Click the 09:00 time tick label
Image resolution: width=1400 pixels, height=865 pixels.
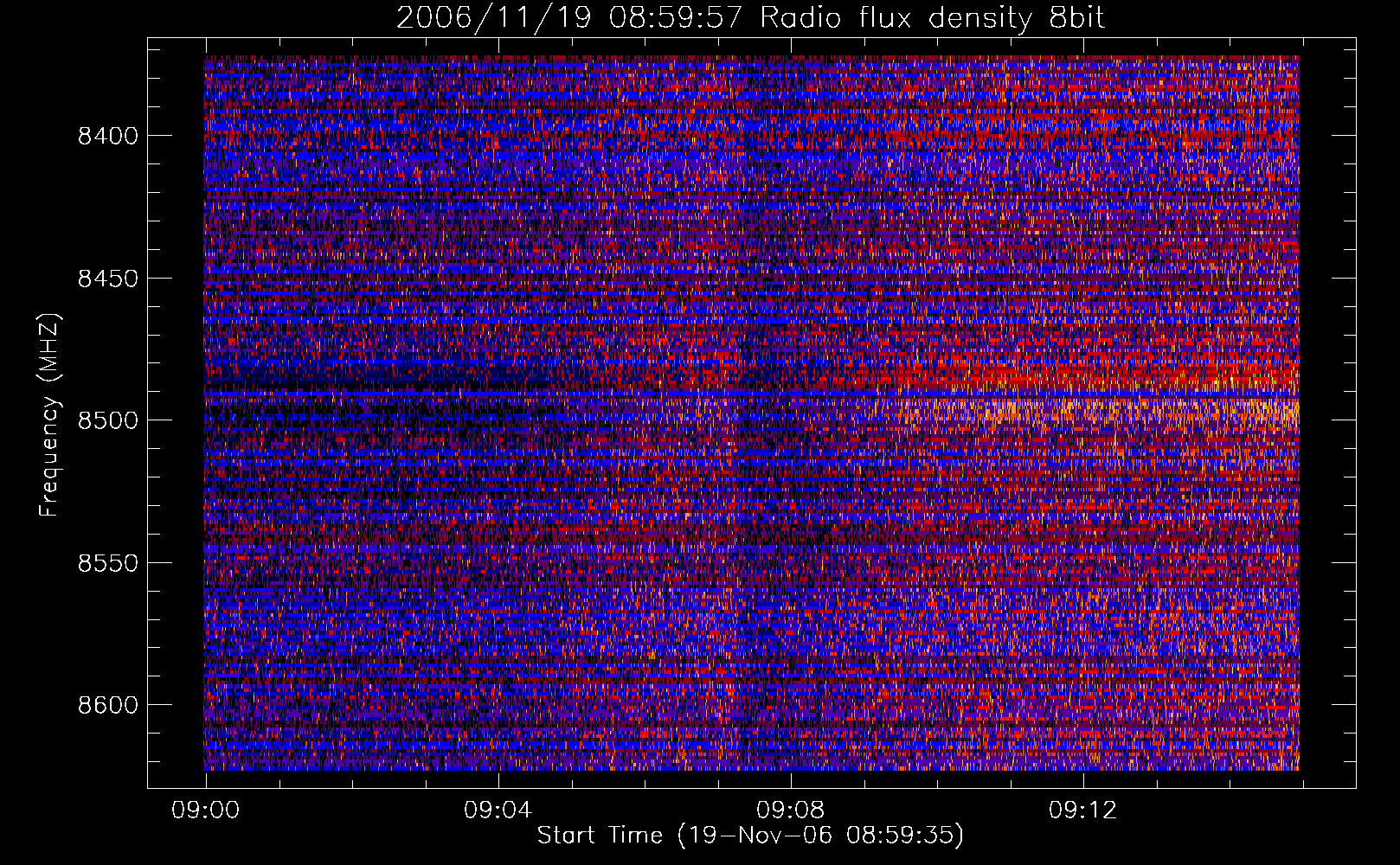point(205,811)
